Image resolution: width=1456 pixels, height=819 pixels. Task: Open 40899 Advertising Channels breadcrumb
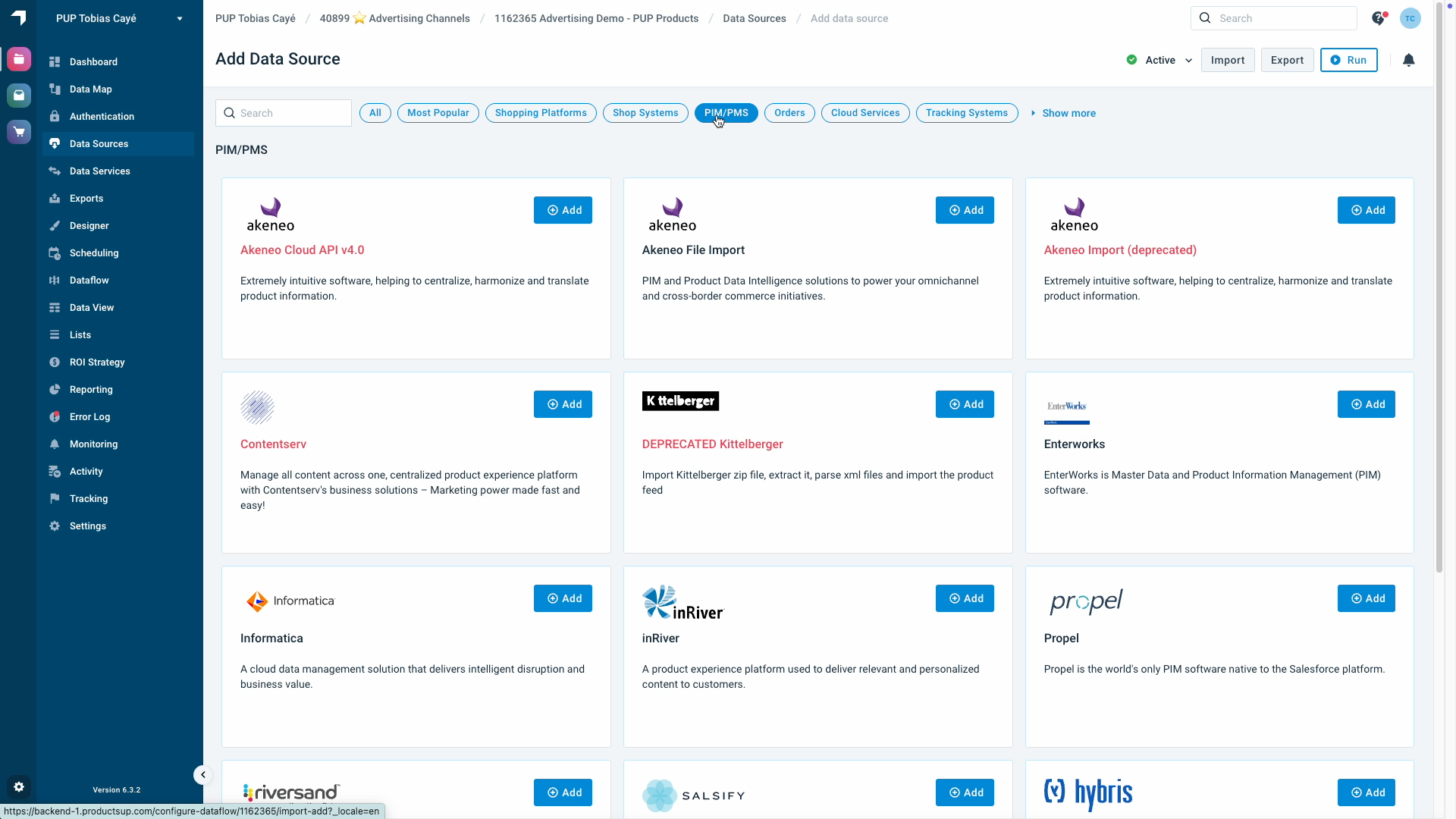pos(395,18)
